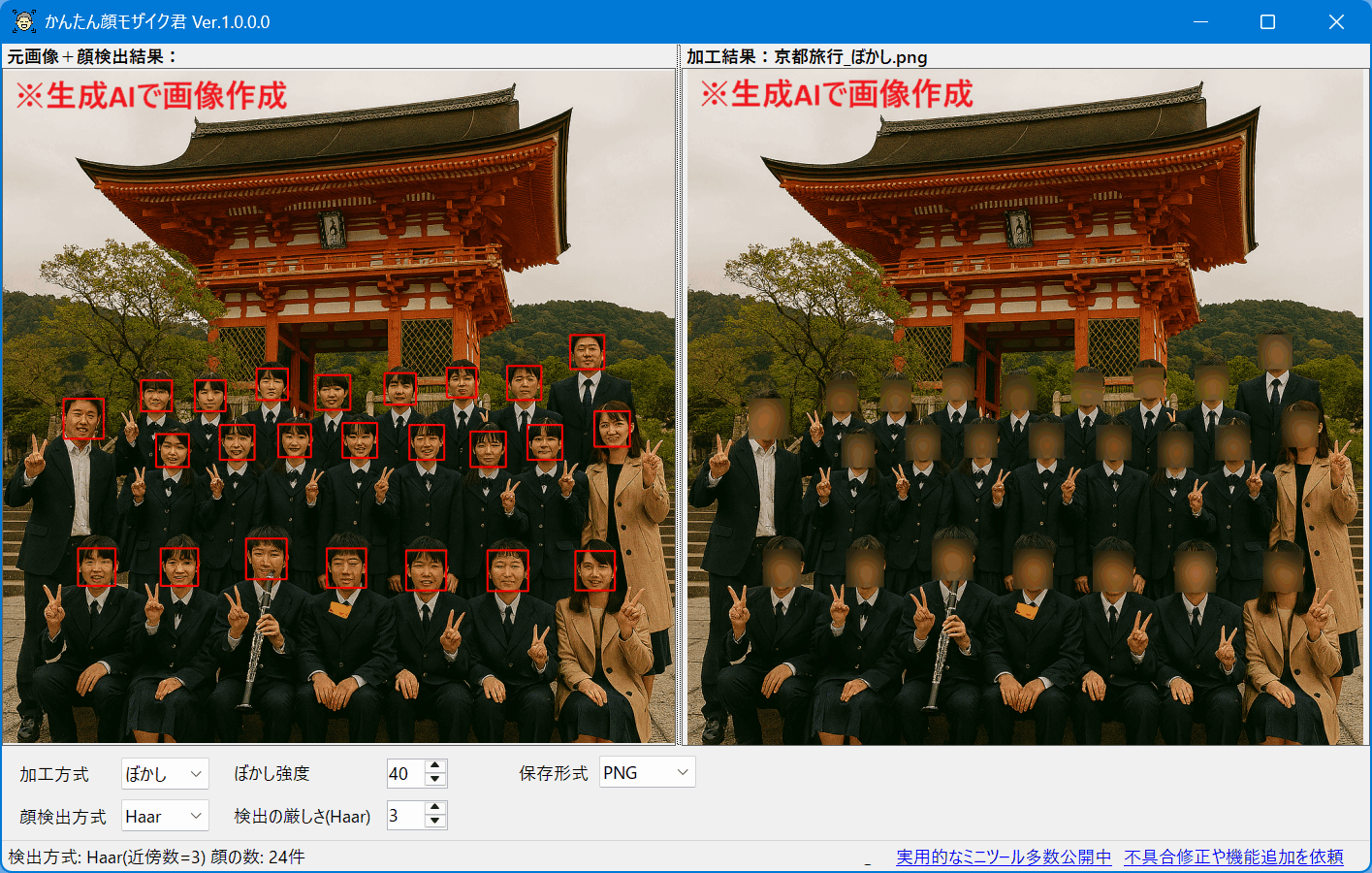Select PNG in the save format combo box

click(647, 772)
